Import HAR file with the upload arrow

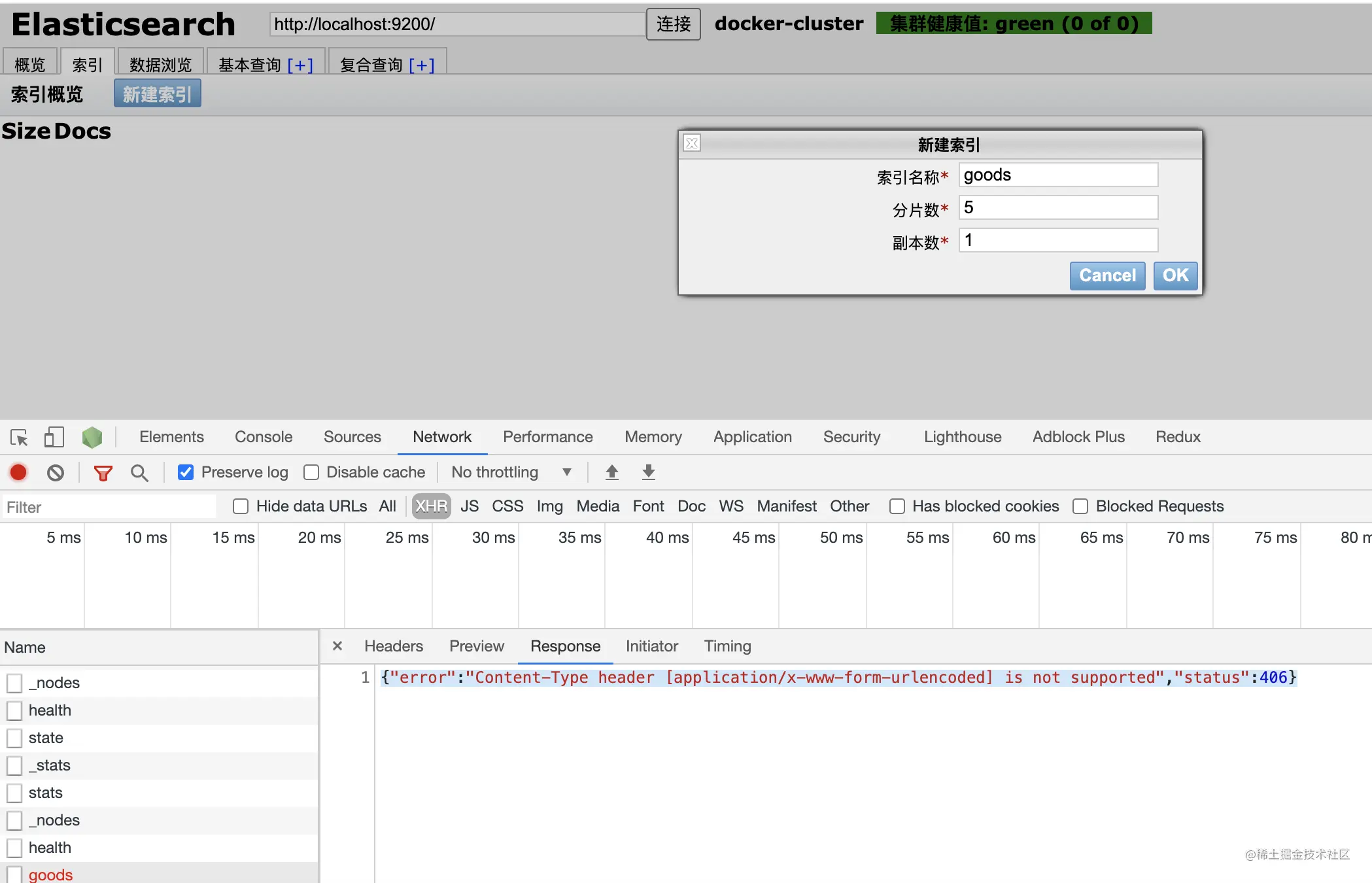coord(612,472)
